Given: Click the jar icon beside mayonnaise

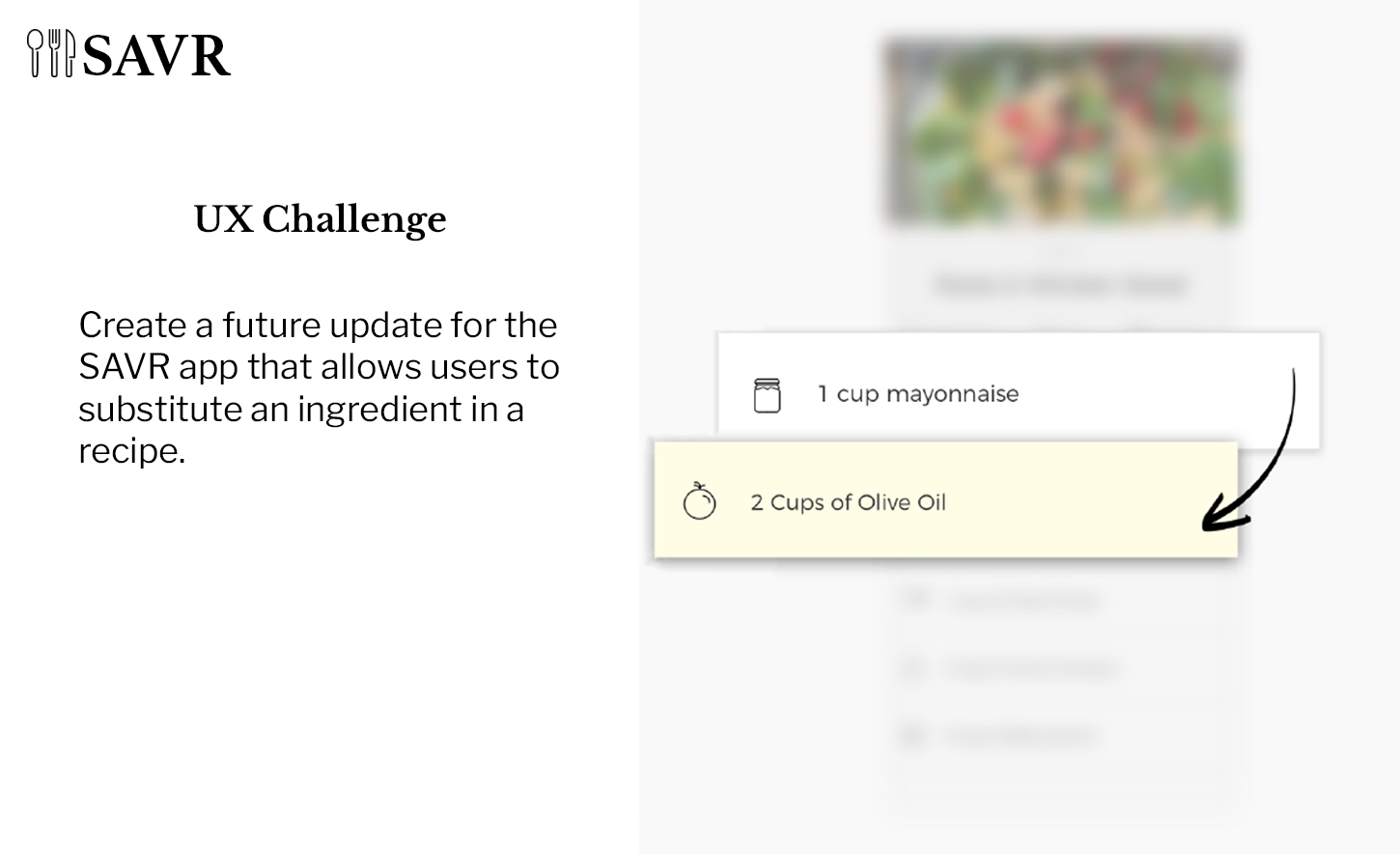Looking at the screenshot, I should tap(767, 395).
